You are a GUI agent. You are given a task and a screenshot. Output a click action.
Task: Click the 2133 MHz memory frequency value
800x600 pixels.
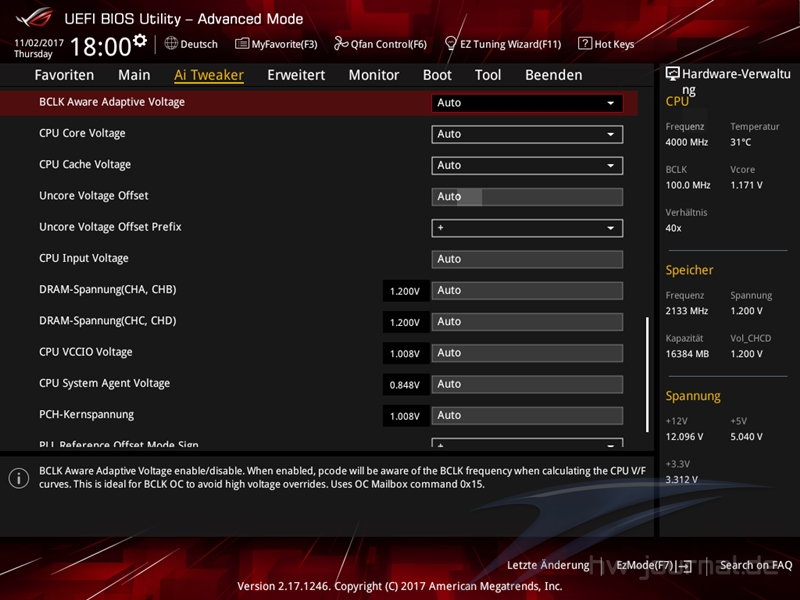687,311
